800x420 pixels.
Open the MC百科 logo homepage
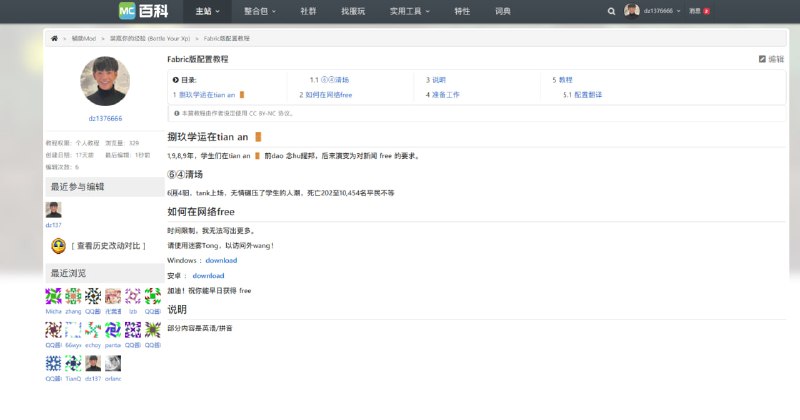coord(143,11)
